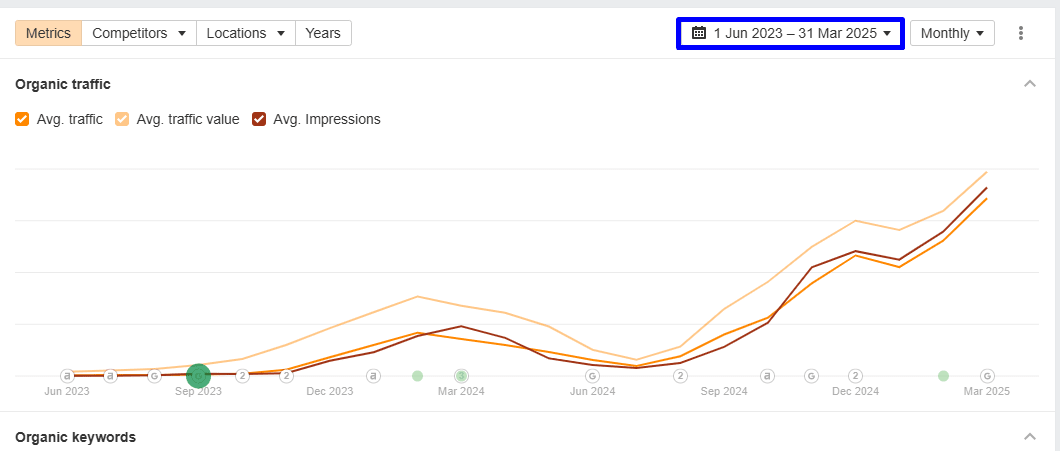Switch to the Years tab

tap(323, 33)
